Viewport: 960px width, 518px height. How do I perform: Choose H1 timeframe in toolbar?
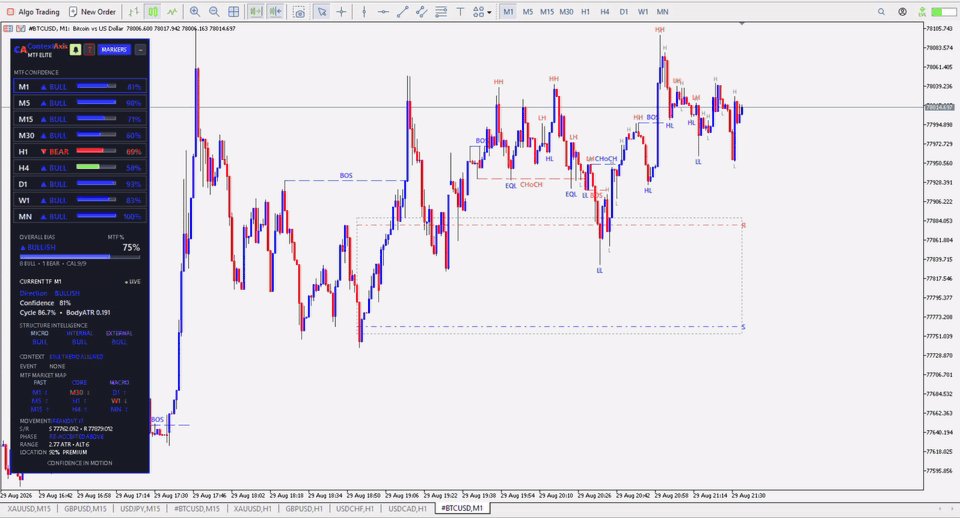tap(585, 12)
